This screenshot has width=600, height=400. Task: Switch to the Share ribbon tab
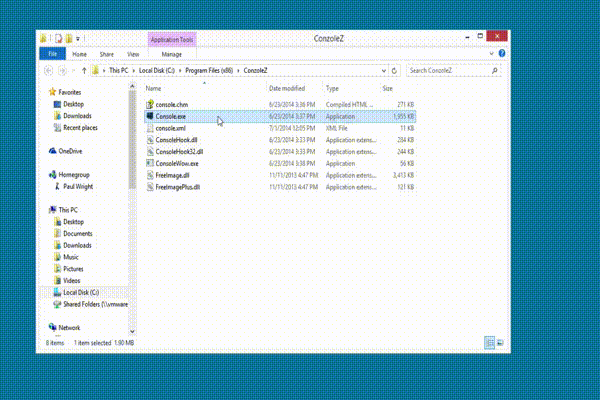107,54
